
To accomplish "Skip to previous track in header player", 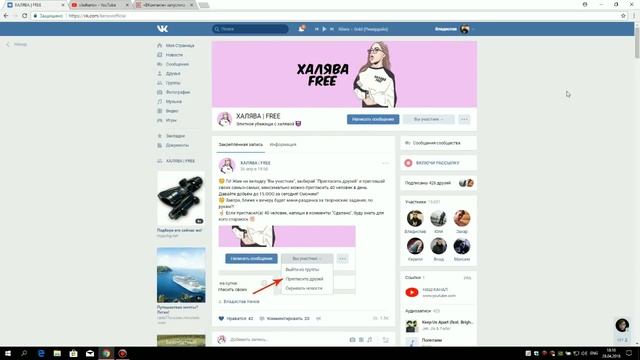I will (x=316, y=29).
